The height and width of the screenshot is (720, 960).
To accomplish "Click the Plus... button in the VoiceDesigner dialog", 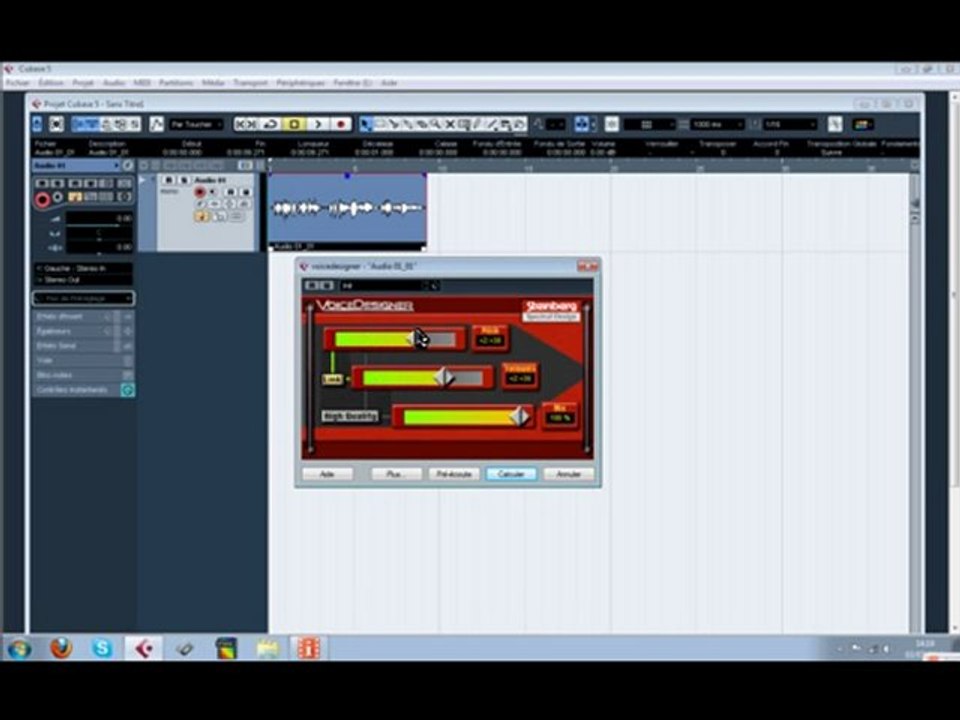I will pyautogui.click(x=396, y=474).
